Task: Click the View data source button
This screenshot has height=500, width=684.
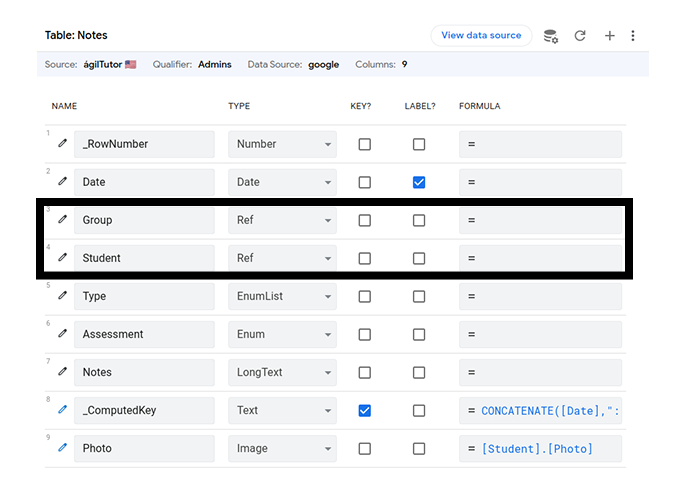Action: click(481, 35)
